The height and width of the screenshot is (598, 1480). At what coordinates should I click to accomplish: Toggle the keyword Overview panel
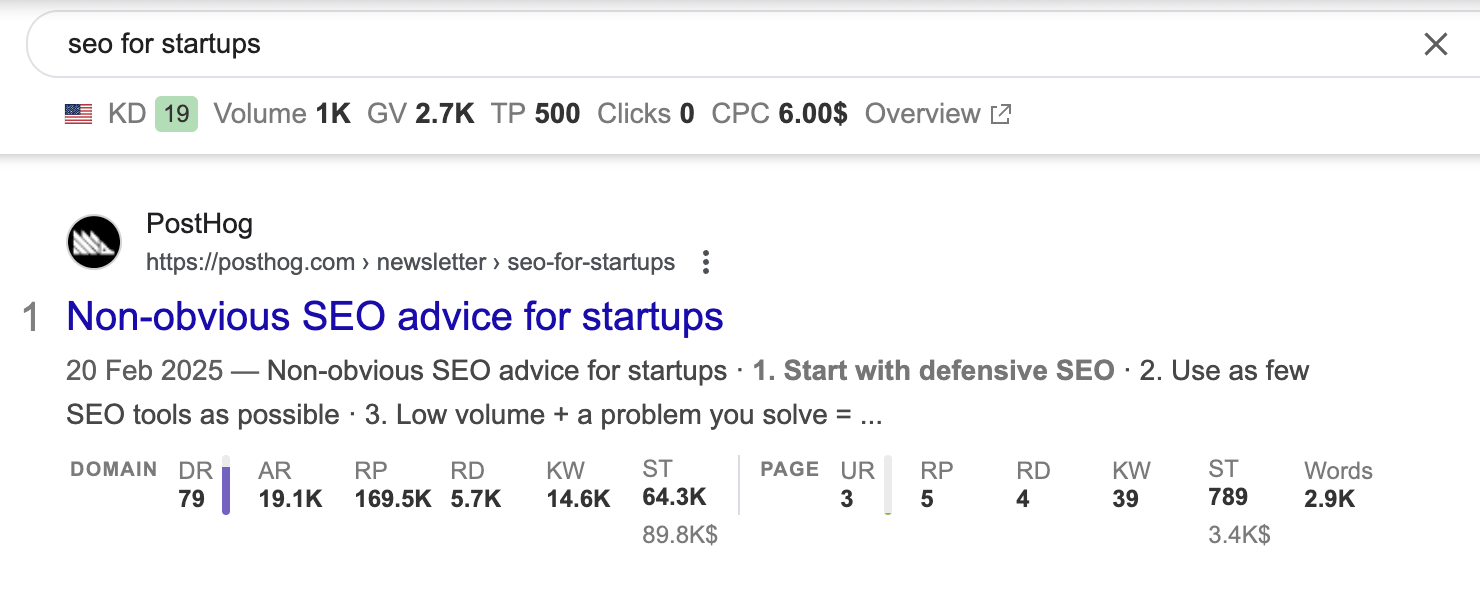point(922,113)
